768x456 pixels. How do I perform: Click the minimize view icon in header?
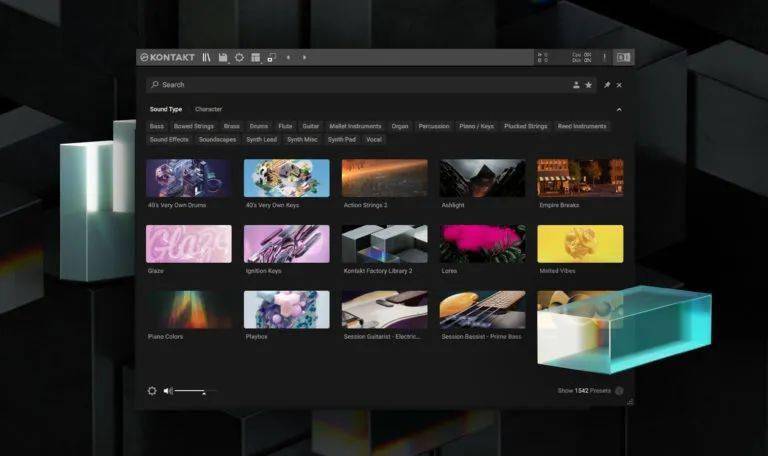click(x=272, y=57)
